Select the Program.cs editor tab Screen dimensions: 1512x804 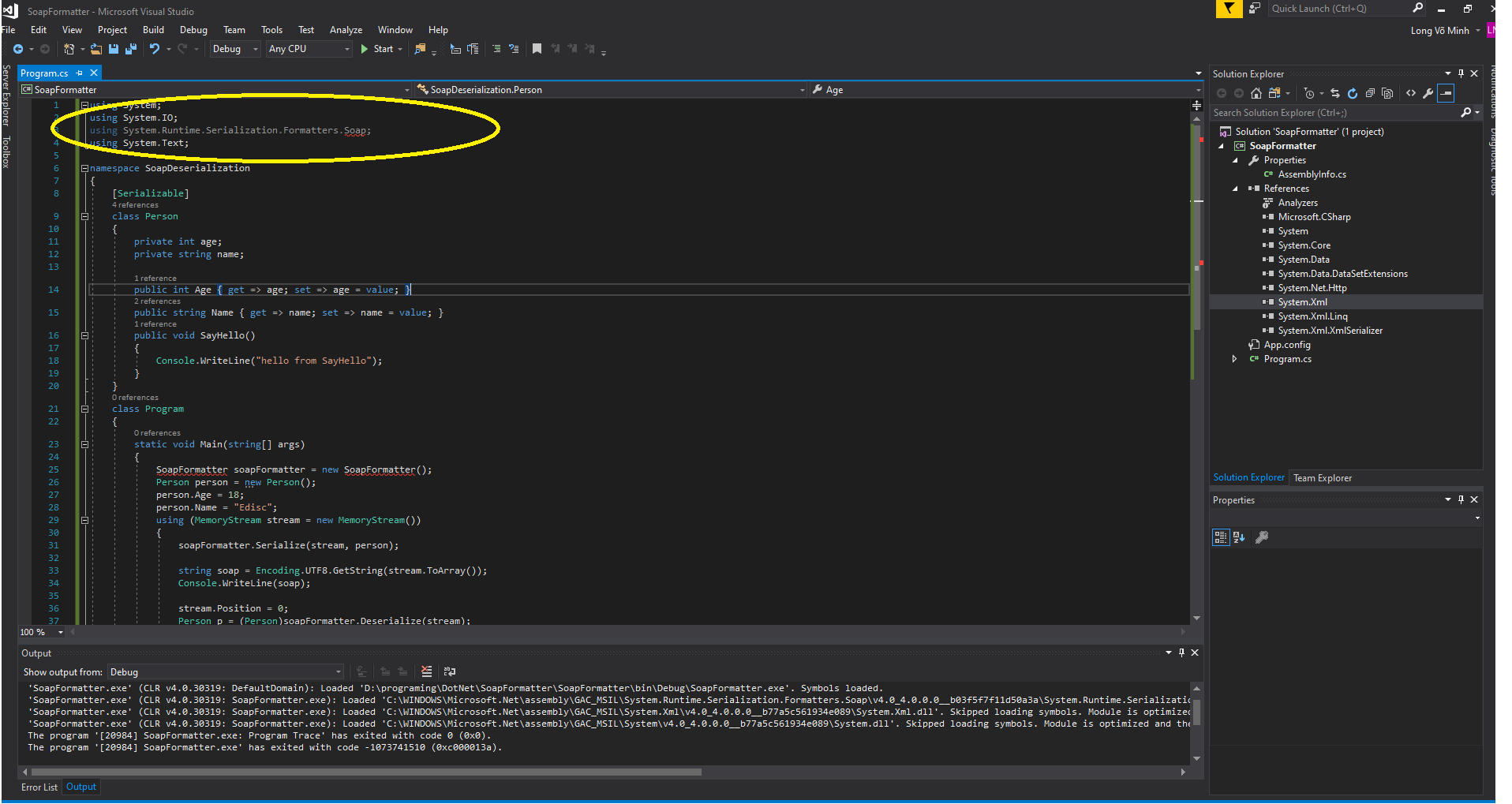pos(44,73)
